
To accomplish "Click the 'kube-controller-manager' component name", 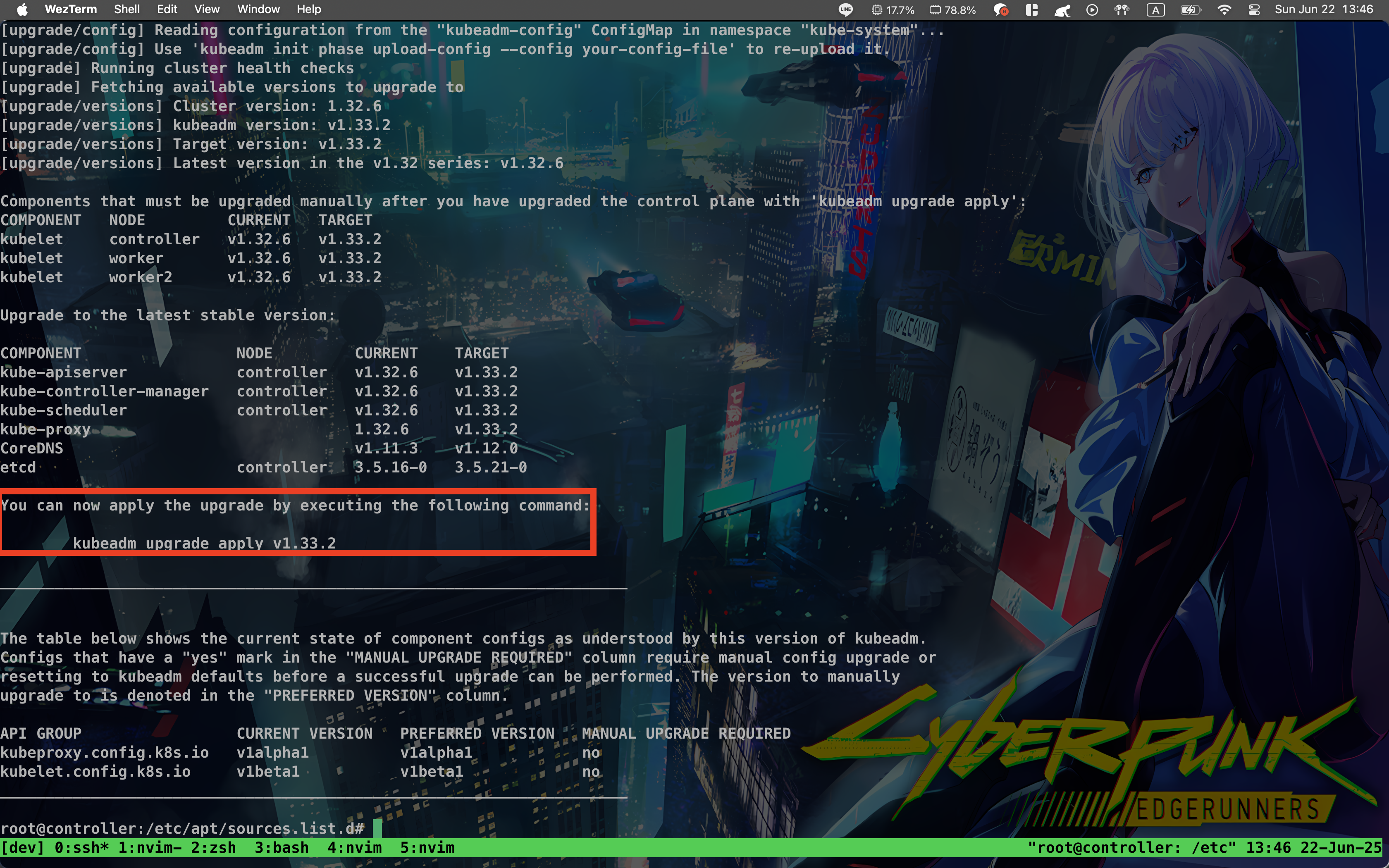I will click(105, 391).
